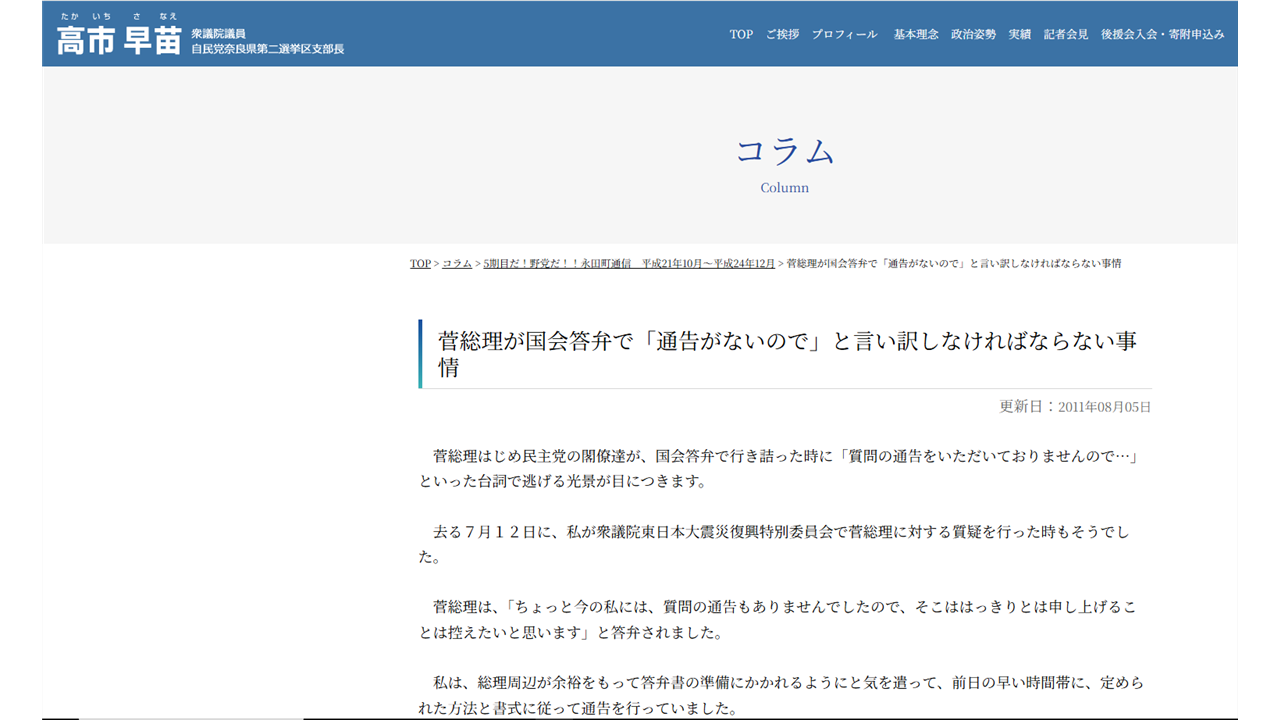Click the large コラム page title

(784, 151)
